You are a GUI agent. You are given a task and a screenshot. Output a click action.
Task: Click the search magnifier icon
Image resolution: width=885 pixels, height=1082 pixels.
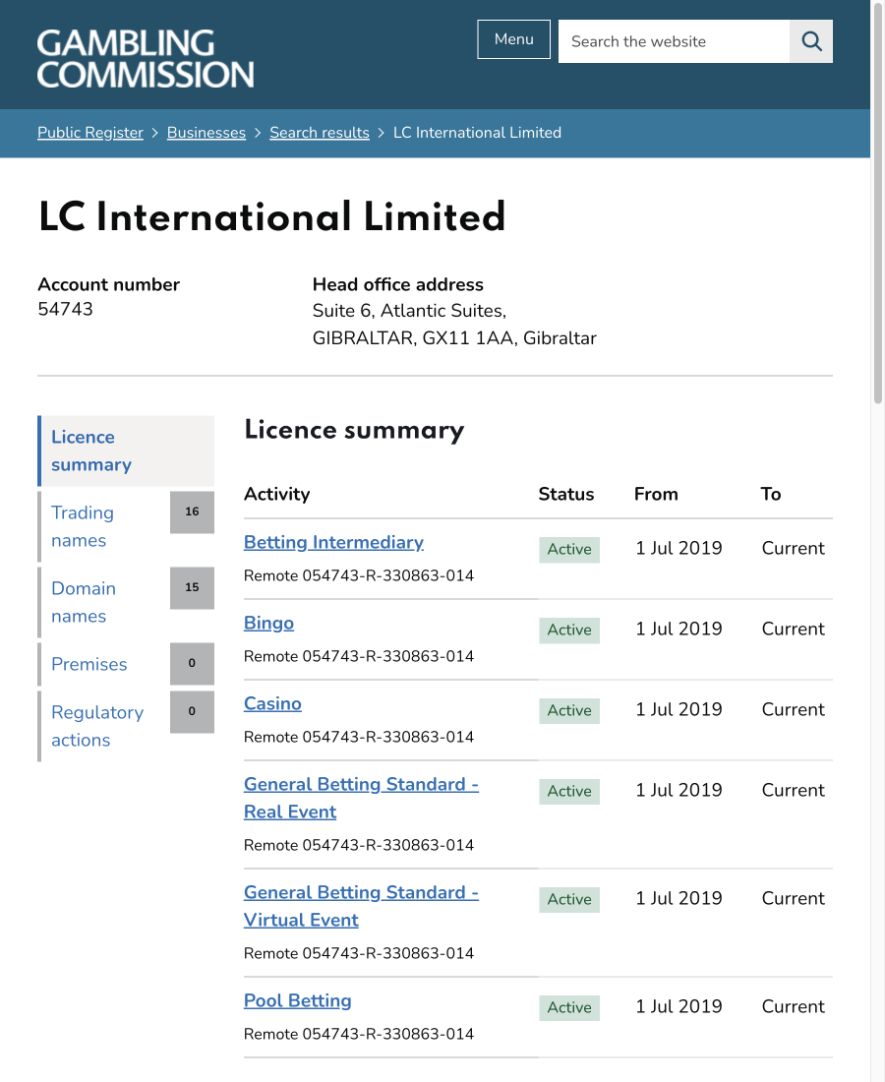[x=811, y=41]
